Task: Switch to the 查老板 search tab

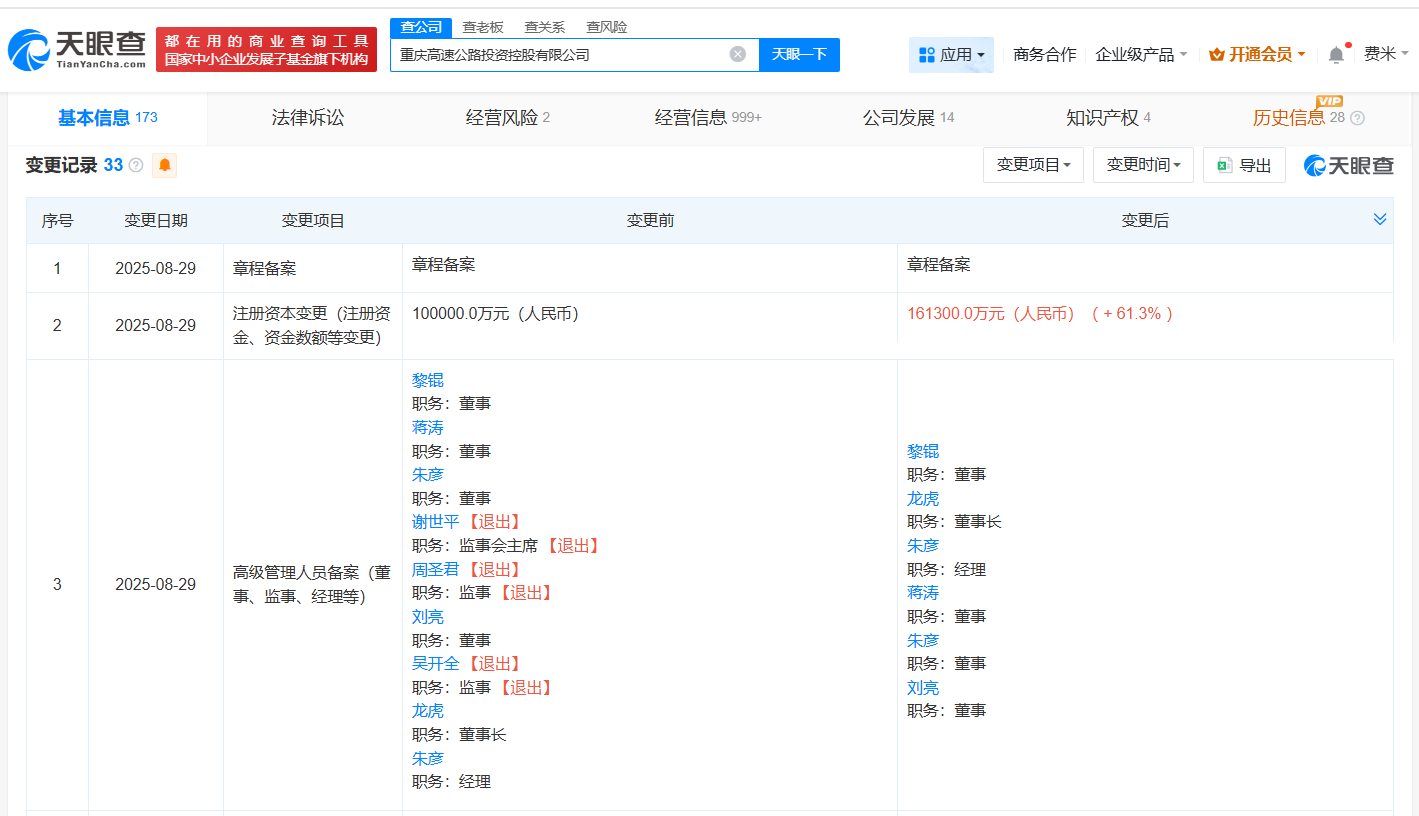Action: (x=483, y=27)
